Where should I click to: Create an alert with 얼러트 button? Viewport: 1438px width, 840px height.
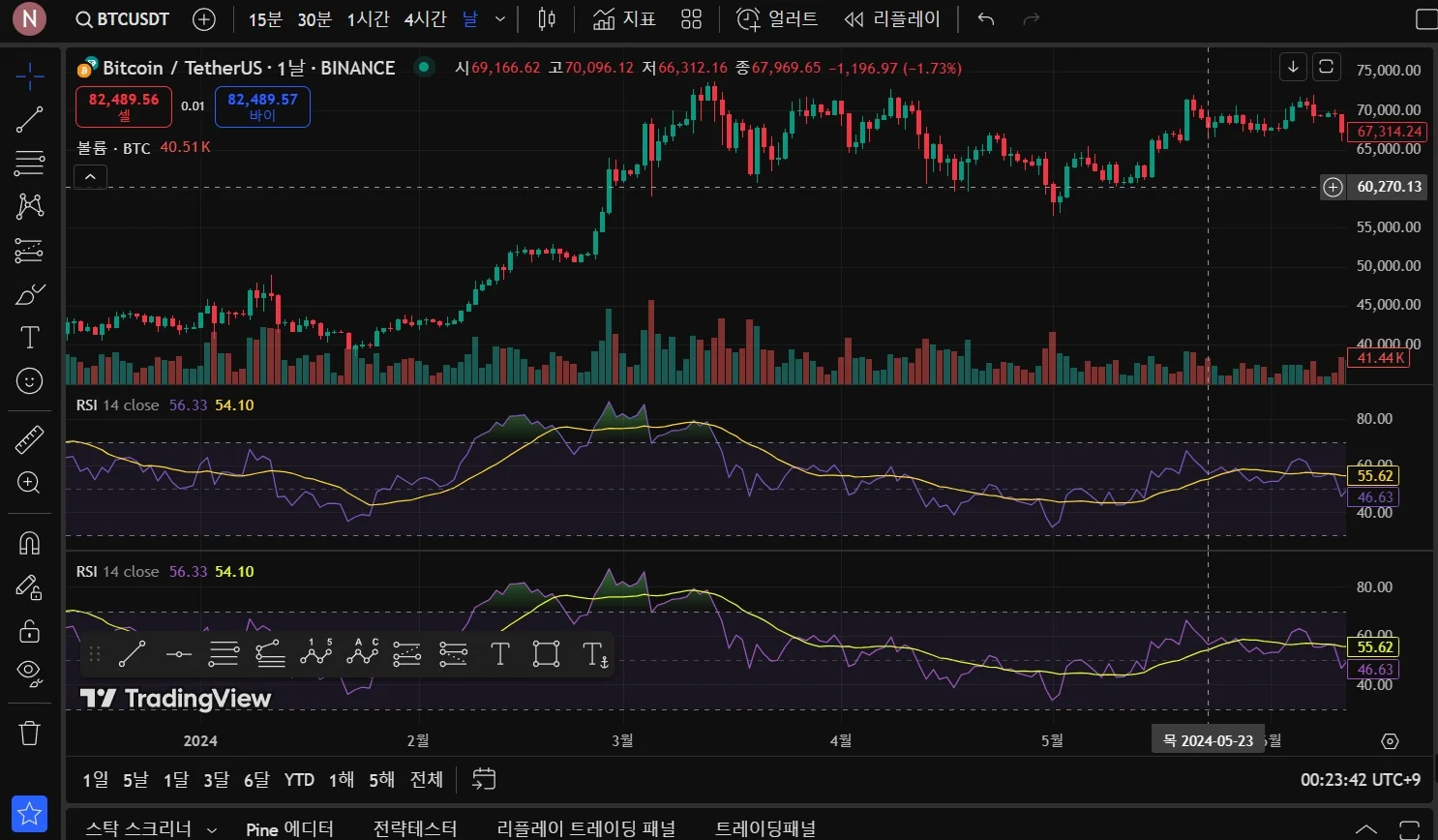pyautogui.click(x=777, y=19)
